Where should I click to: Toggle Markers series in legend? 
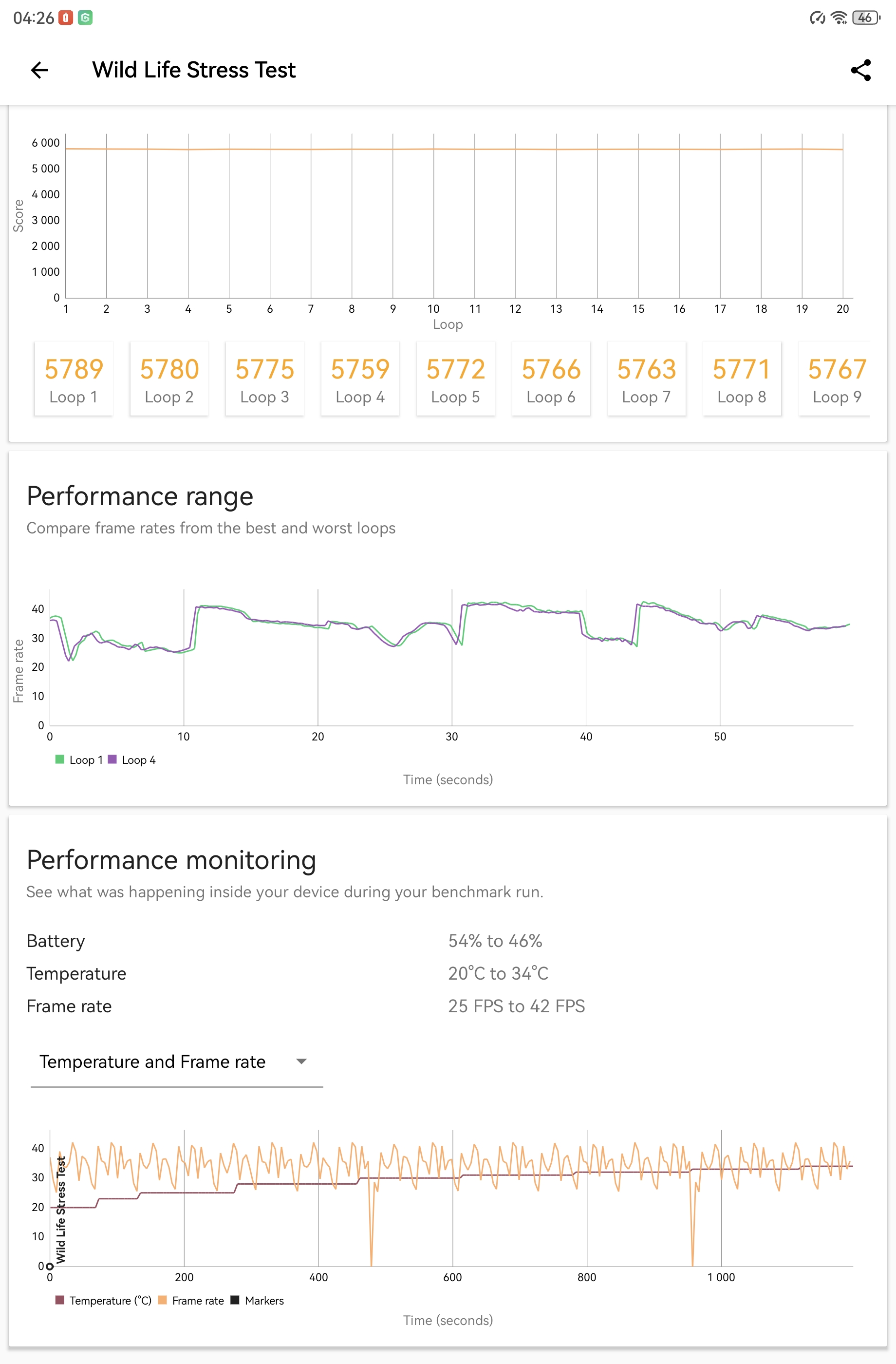[257, 1300]
